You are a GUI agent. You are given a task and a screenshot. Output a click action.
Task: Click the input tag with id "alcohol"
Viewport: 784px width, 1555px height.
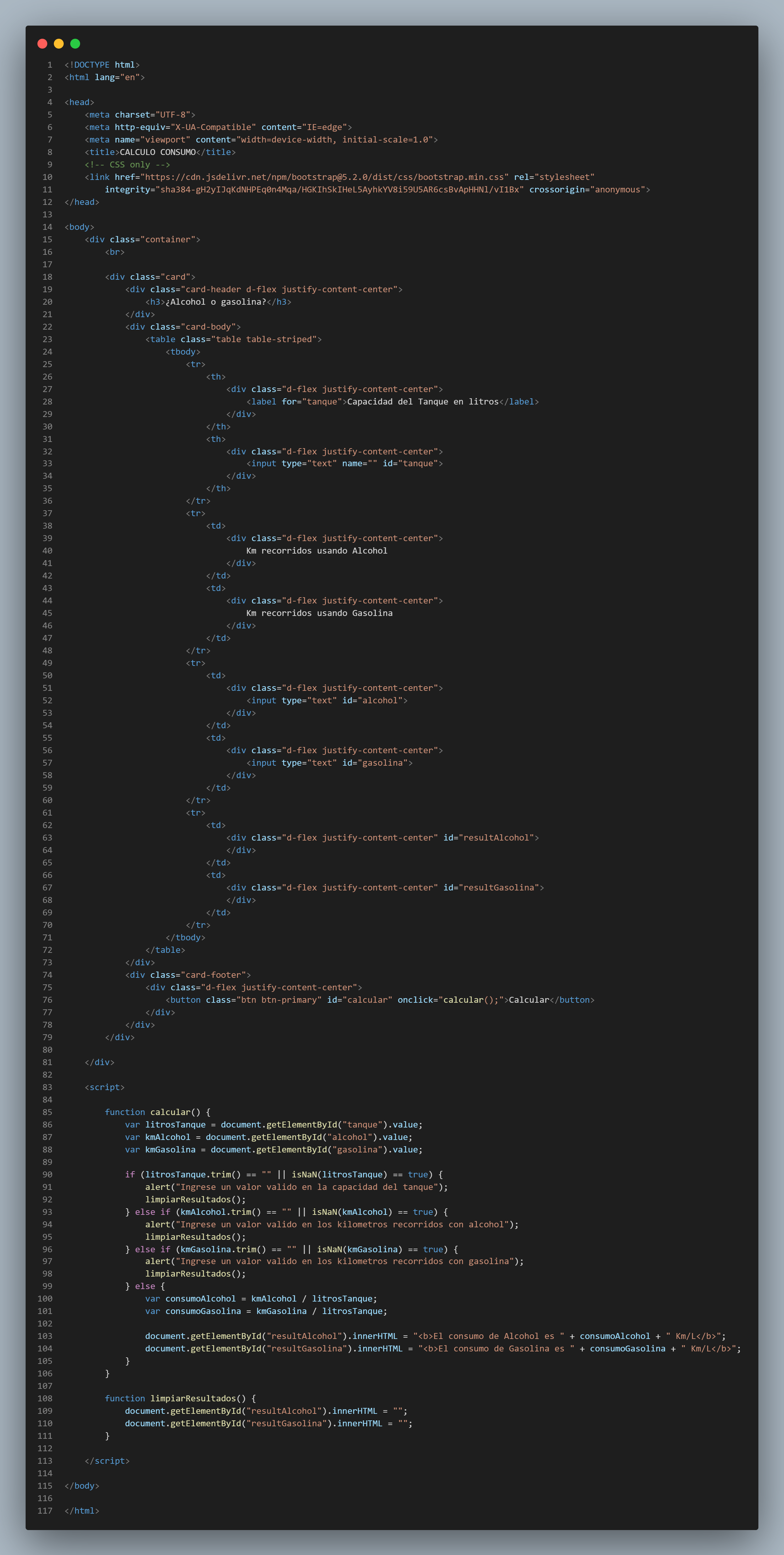pyautogui.click(x=327, y=700)
